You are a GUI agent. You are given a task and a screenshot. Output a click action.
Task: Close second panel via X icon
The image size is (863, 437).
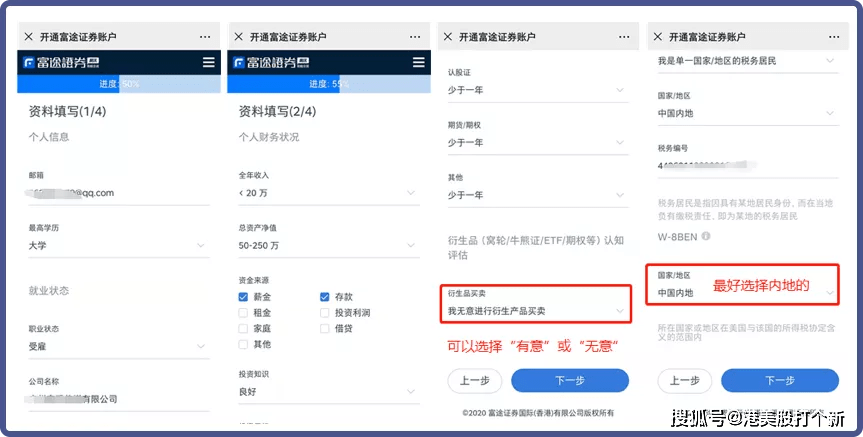pos(238,37)
